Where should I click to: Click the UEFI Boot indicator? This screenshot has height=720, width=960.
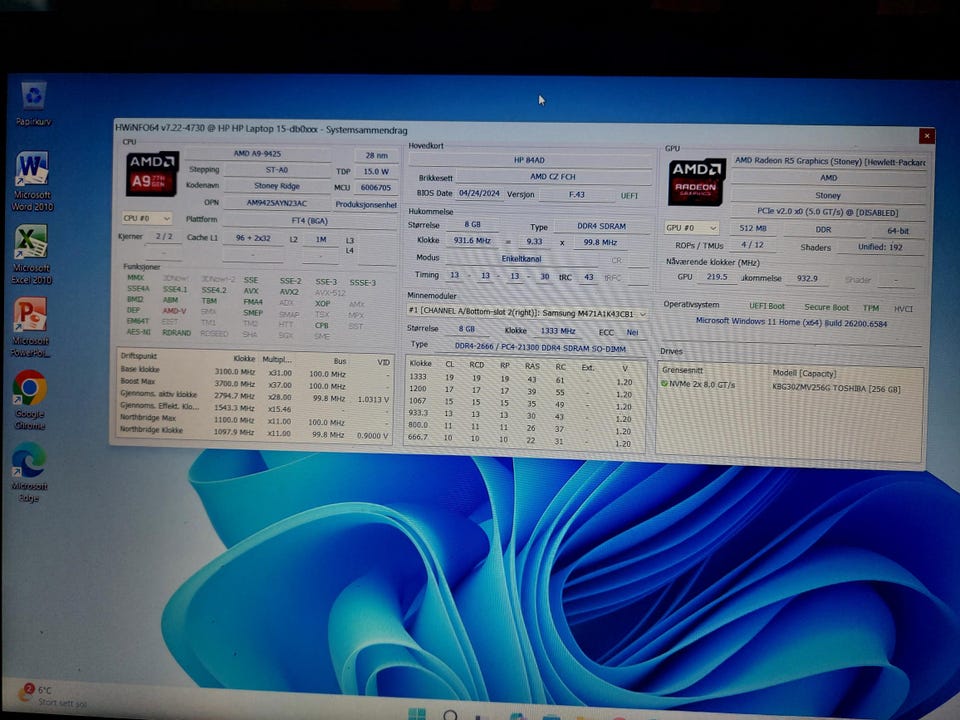click(767, 306)
